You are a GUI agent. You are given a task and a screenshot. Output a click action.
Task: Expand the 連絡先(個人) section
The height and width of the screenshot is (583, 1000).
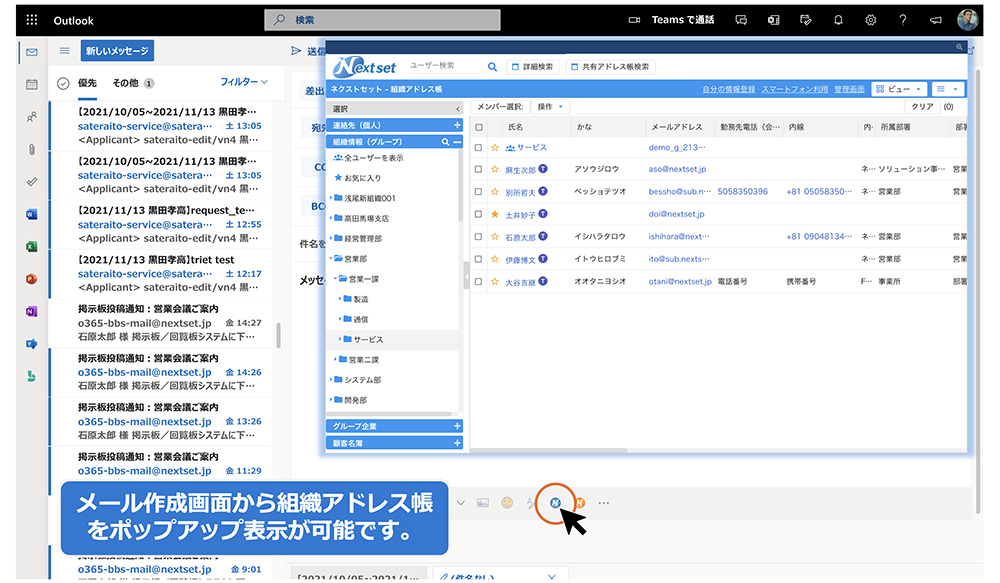tap(457, 125)
